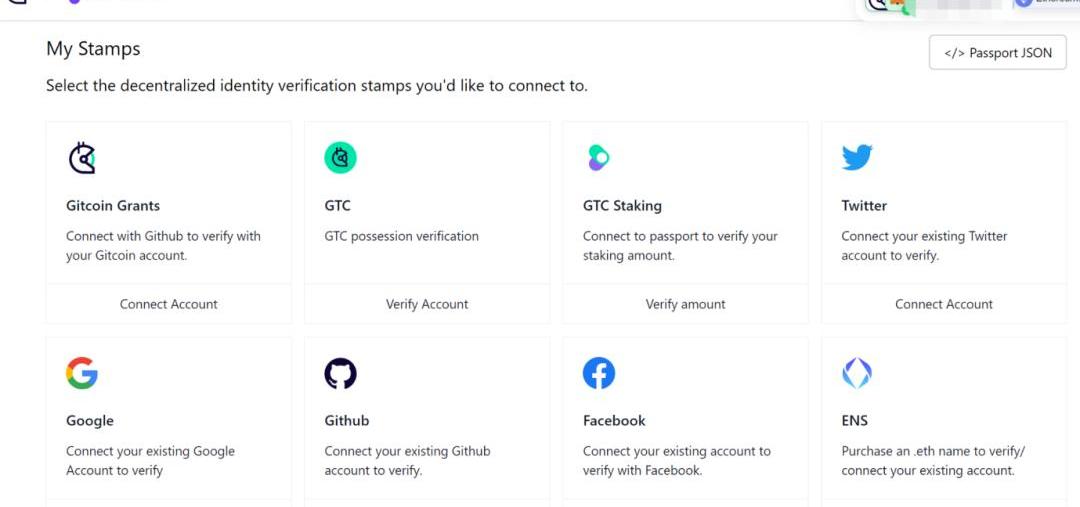1080x507 pixels.
Task: Click the Facebook logo icon
Action: tap(599, 373)
